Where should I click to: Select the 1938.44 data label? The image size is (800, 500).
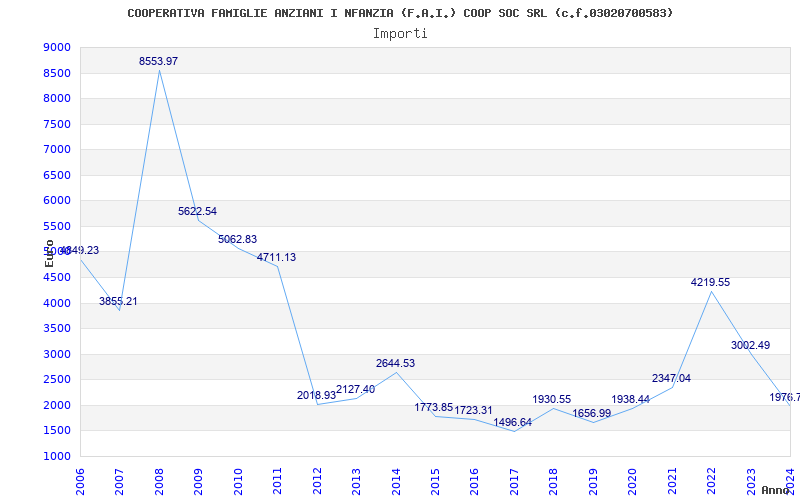631,399
